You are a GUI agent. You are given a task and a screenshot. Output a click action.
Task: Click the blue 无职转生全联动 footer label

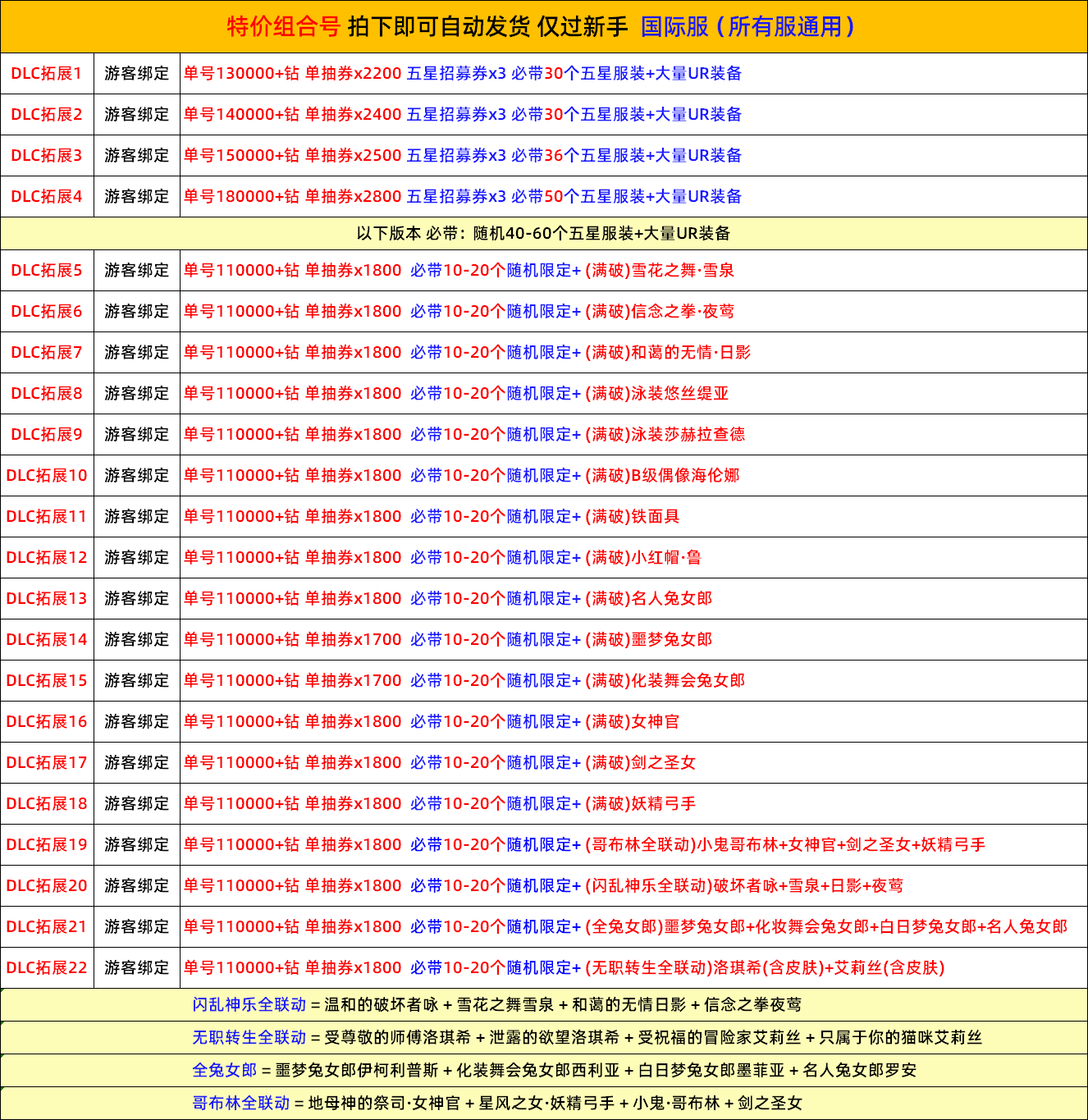(249, 1038)
